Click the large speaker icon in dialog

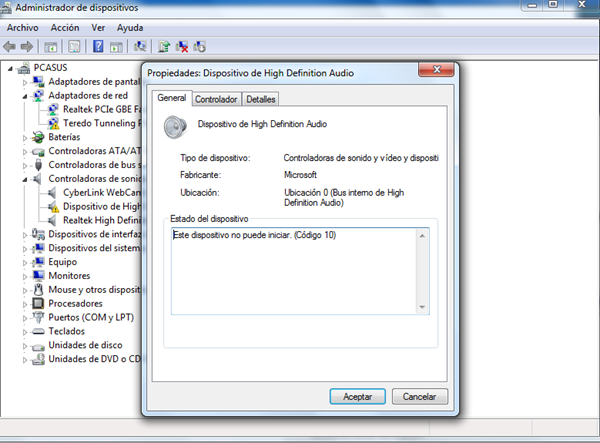pyautogui.click(x=175, y=127)
